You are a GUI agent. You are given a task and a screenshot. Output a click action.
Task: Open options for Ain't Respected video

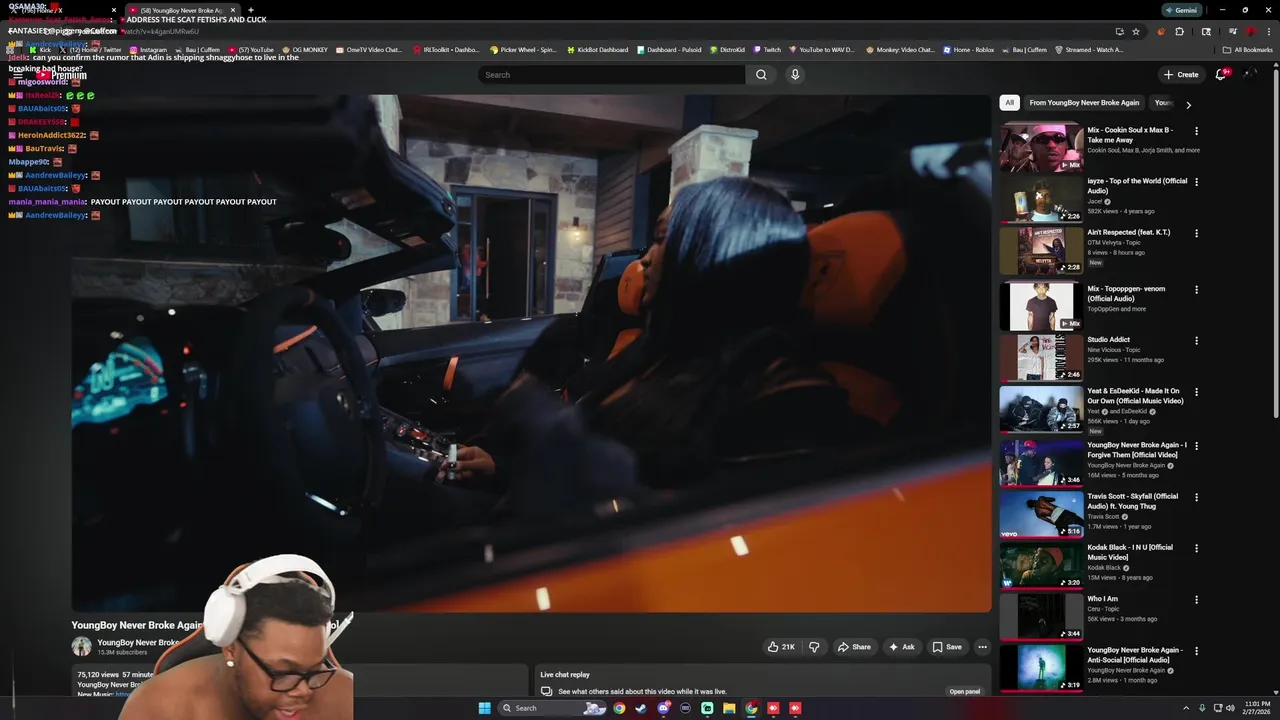(x=1196, y=233)
